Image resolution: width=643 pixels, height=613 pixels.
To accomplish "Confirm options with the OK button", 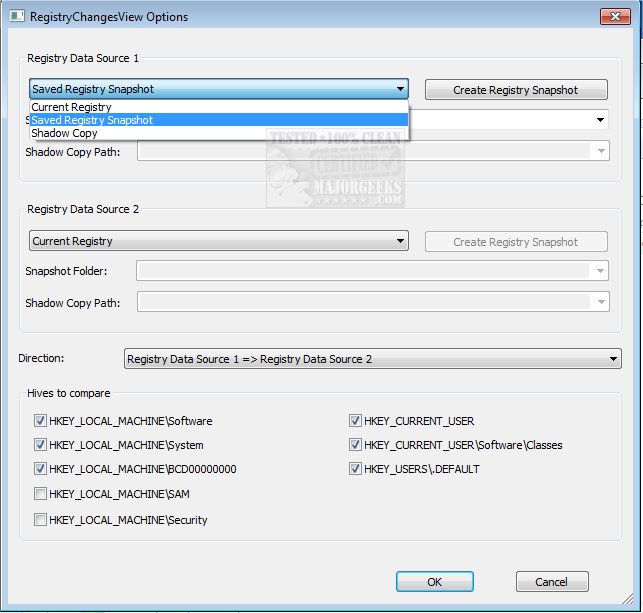I will [x=435, y=581].
